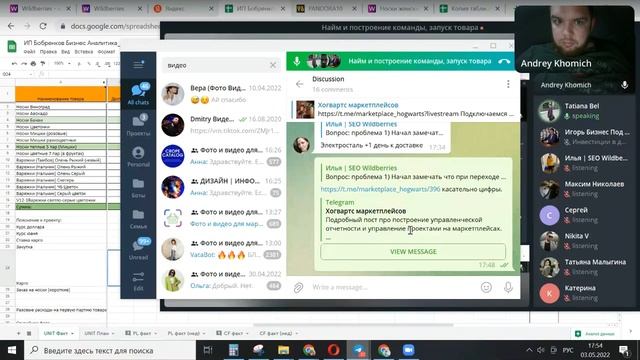The width and height of the screenshot is (640, 360).
Task: Open the Unread chat folder
Action: click(x=138, y=249)
